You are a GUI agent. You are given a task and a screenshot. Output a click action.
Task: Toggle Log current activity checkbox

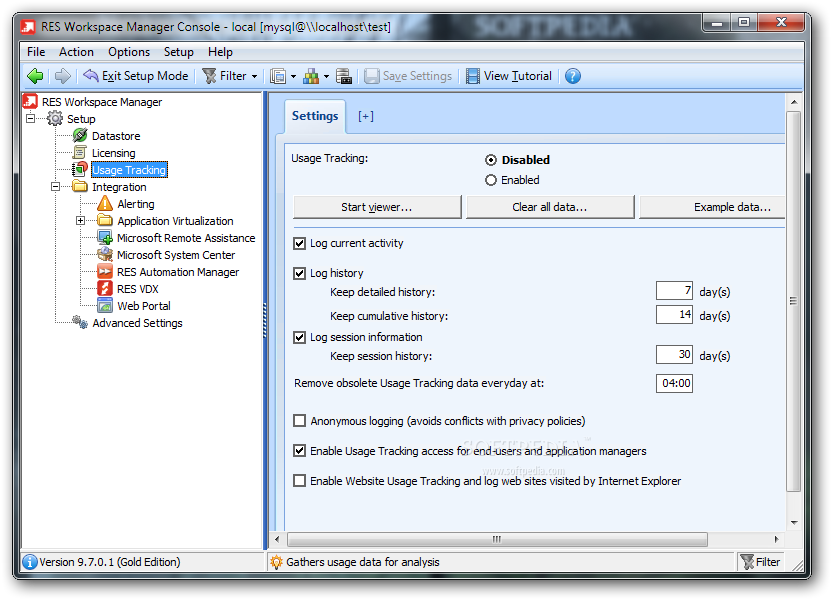coord(300,244)
